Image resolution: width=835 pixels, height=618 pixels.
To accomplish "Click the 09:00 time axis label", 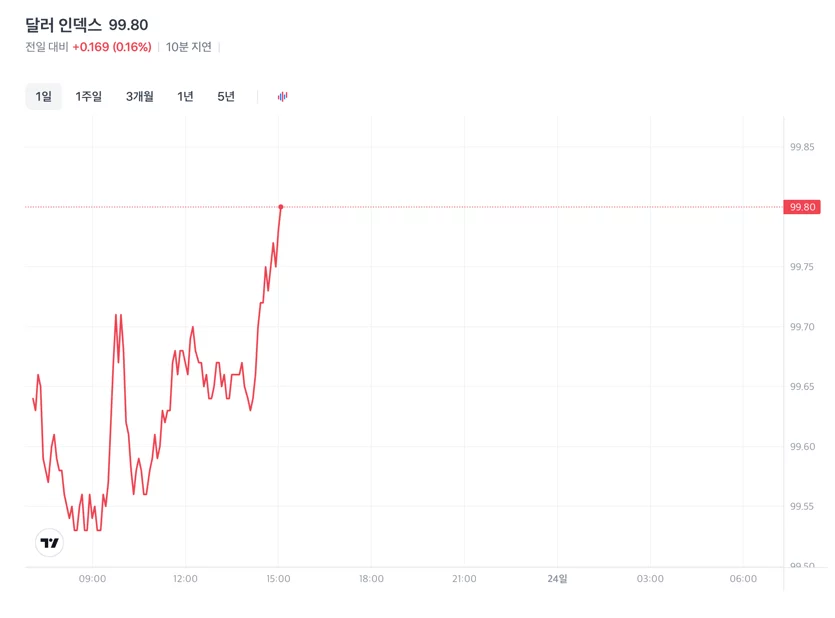I will coord(92,579).
